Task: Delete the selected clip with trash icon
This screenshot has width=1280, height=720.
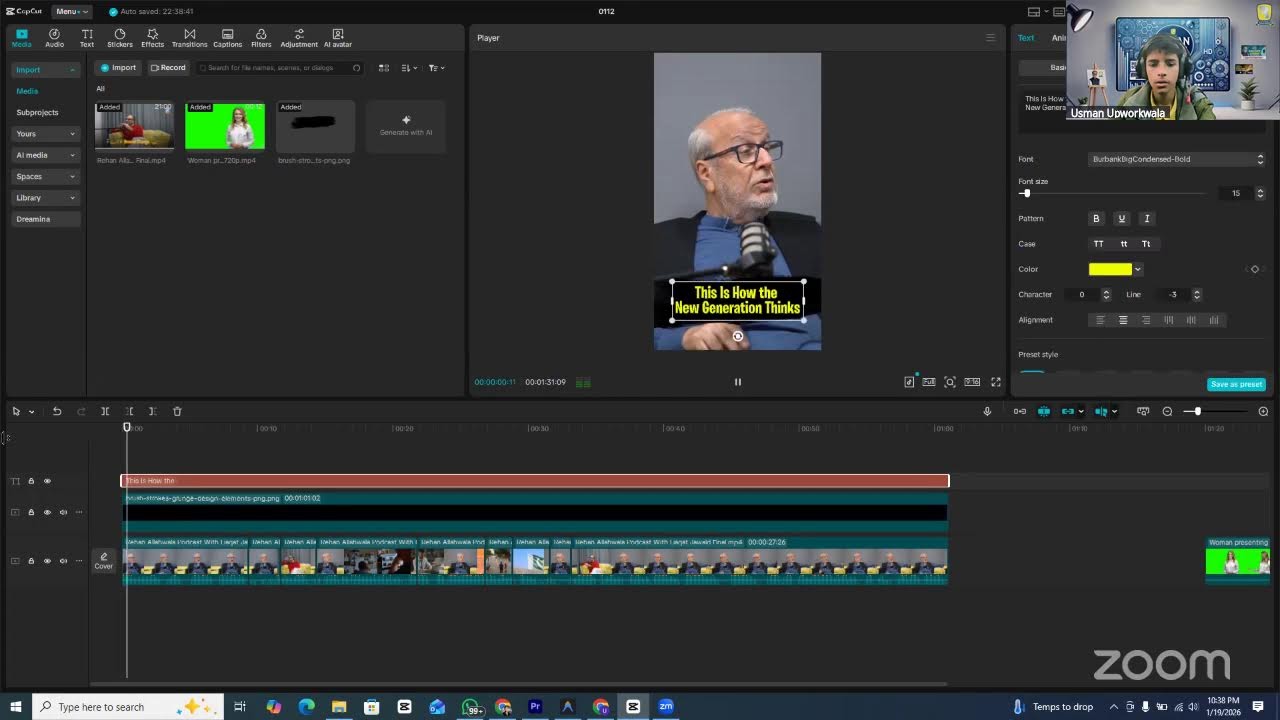Action: click(177, 411)
